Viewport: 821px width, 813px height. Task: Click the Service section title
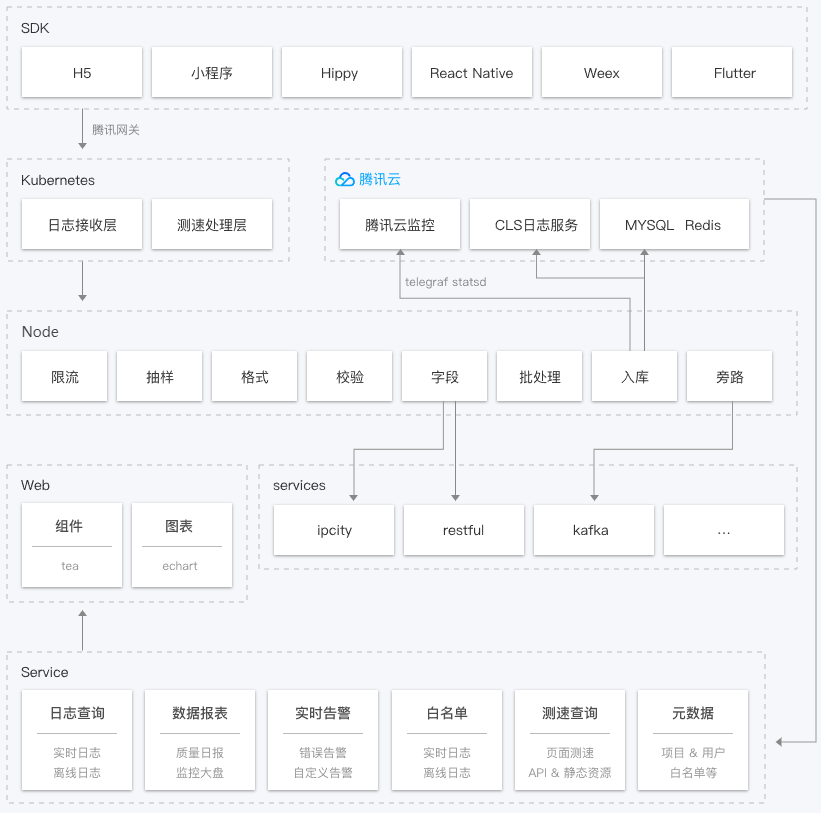[45, 672]
